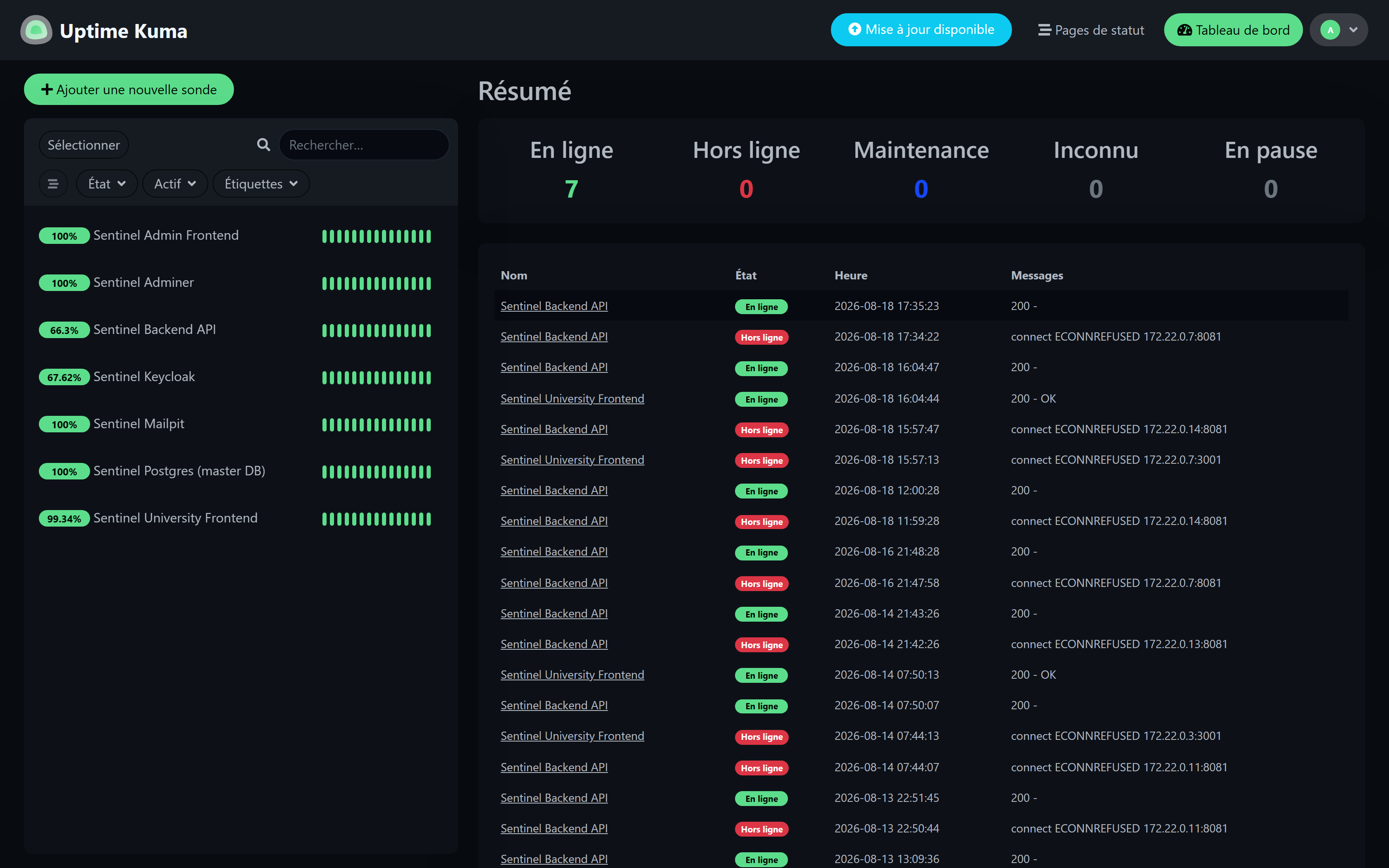Viewport: 1389px width, 868px height.
Task: Click Ajouter une nouvelle sonde
Action: pyautogui.click(x=129, y=90)
